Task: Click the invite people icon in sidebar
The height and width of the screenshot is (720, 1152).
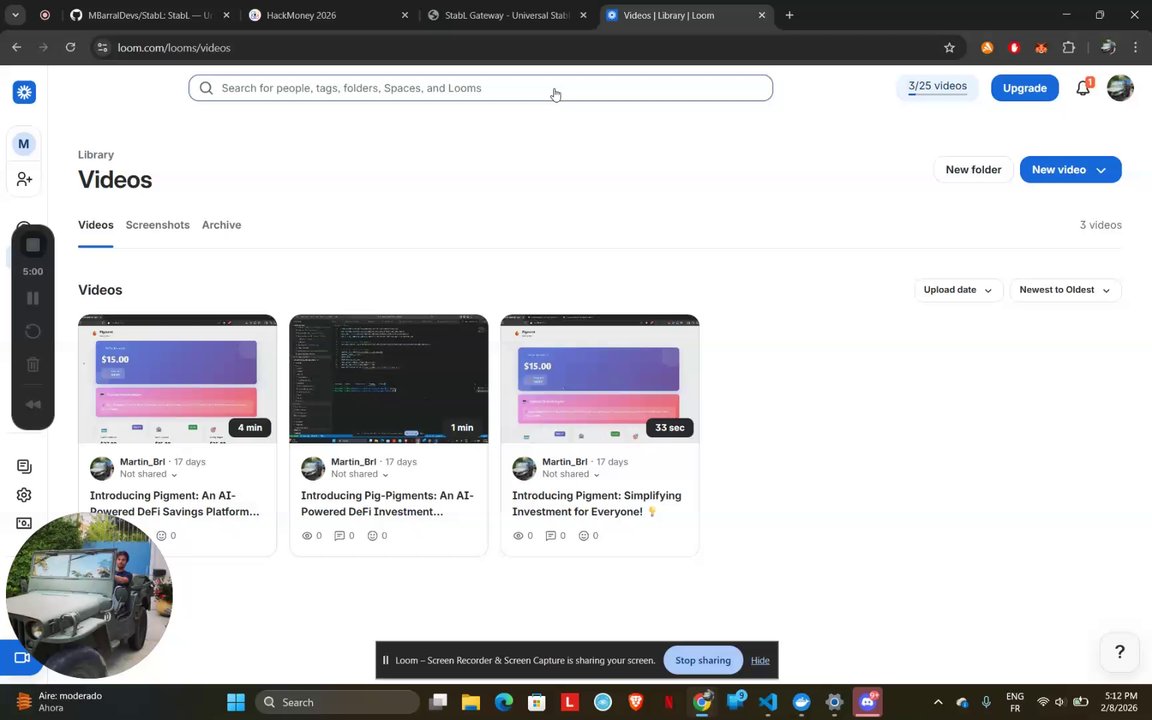Action: (x=24, y=179)
